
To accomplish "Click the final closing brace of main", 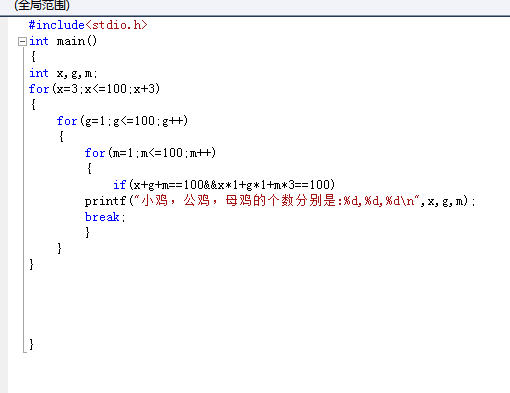I will pyautogui.click(x=31, y=344).
